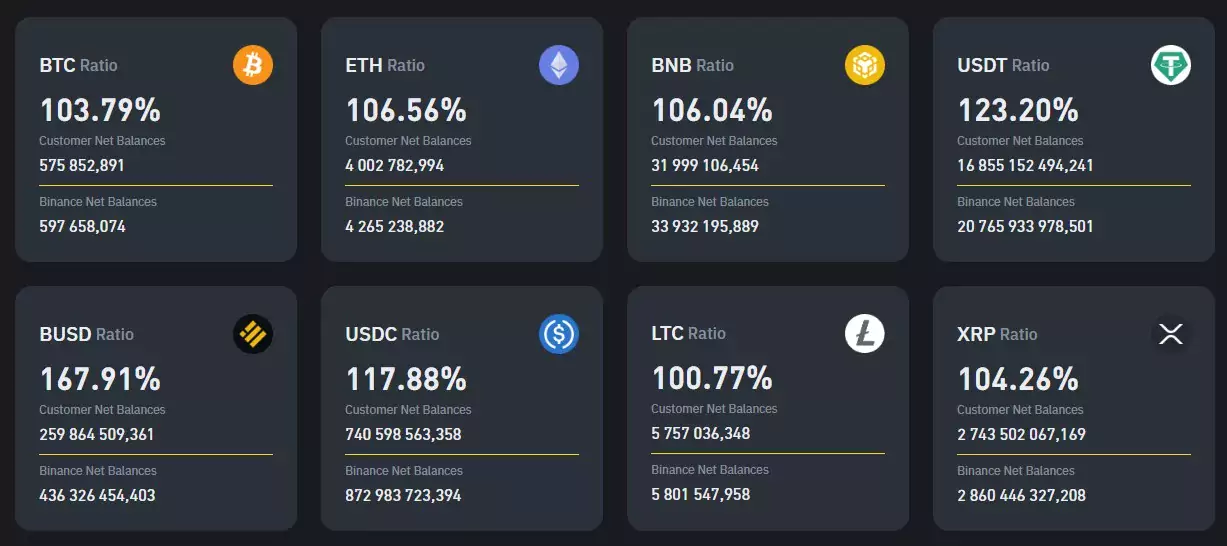
Task: Click the 167.91% BUSD ratio figure
Action: point(100,379)
